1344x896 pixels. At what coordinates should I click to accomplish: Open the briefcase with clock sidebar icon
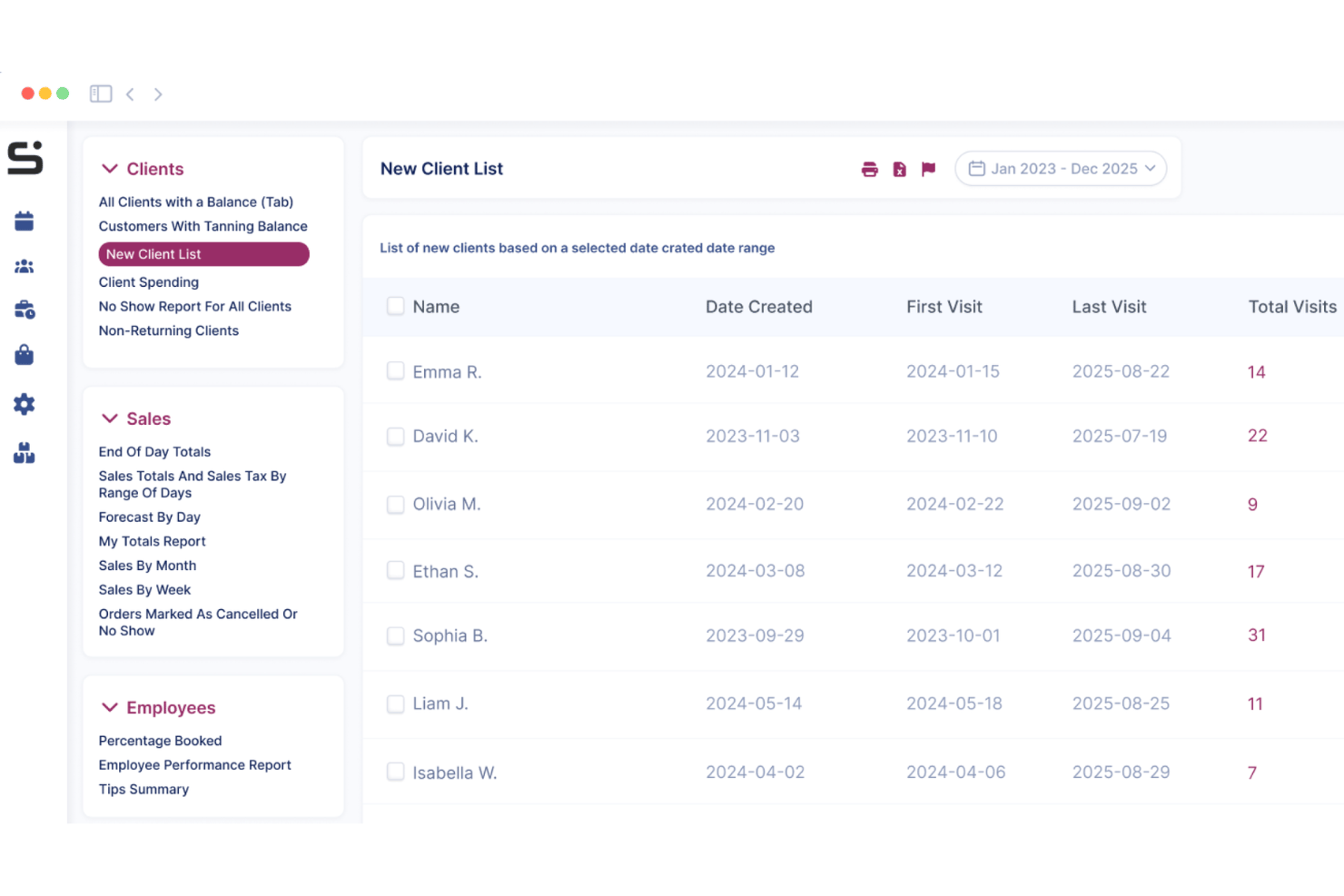point(25,310)
